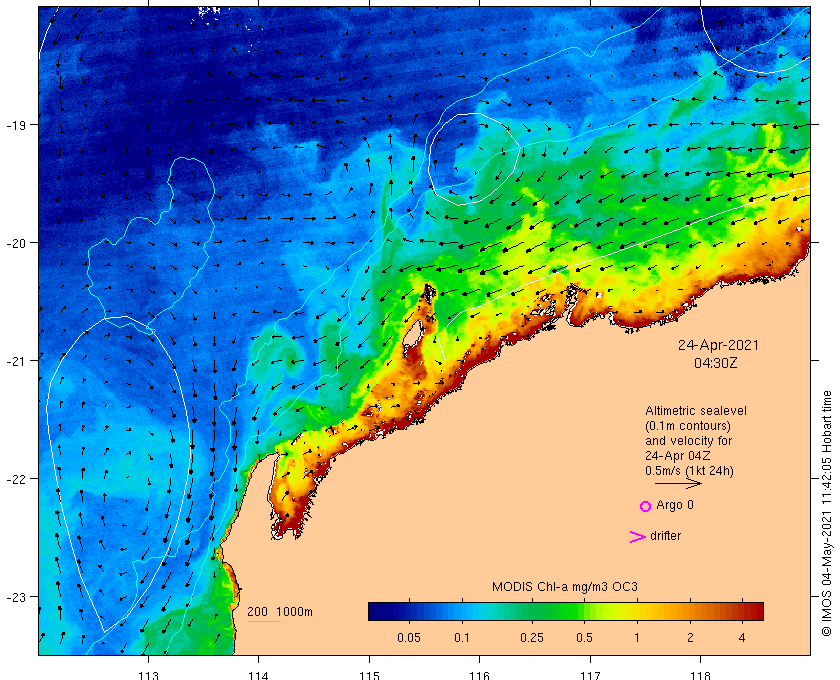840x680 pixels.
Task: Click the longitude label 115
Action: [369, 675]
